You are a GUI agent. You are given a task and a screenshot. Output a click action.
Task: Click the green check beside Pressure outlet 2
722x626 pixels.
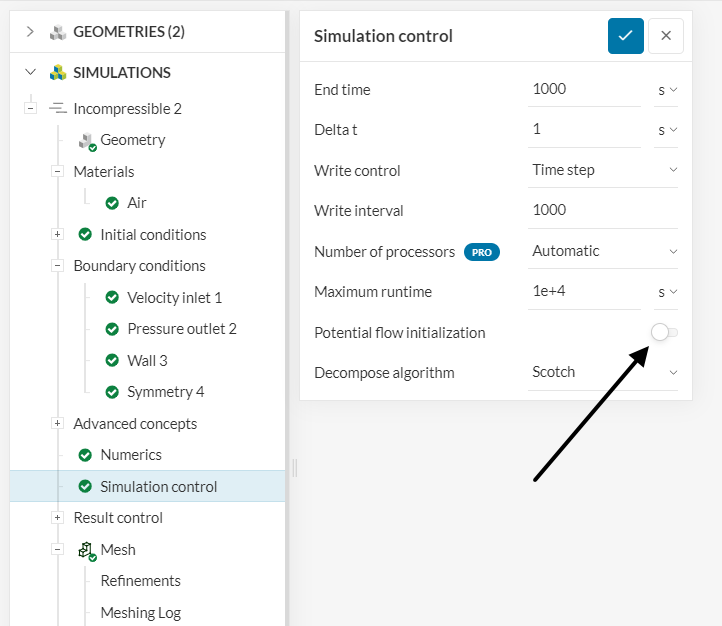(x=112, y=329)
